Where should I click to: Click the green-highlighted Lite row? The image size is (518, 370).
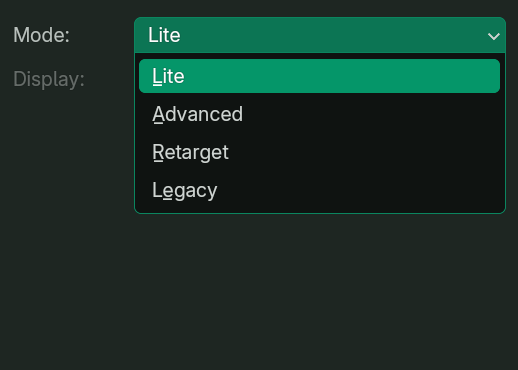(x=319, y=76)
